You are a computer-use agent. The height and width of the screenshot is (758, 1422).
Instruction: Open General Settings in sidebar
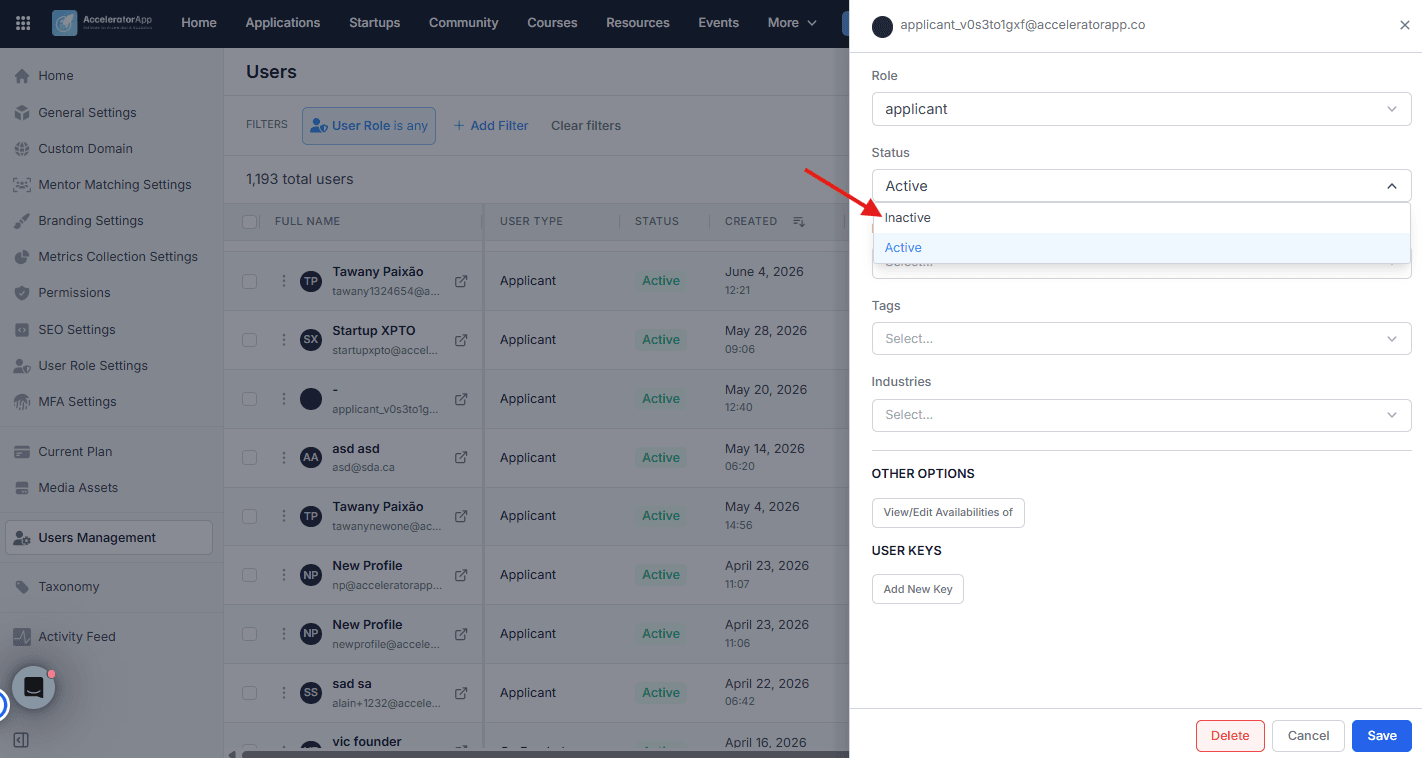pos(87,113)
